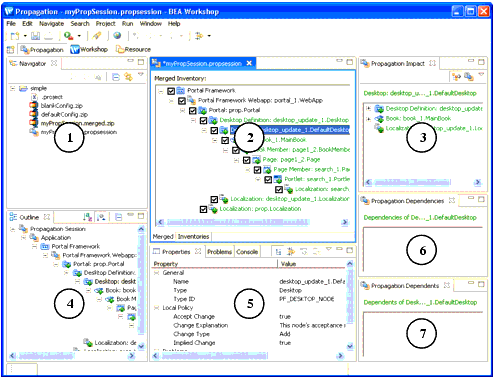This screenshot has height=378, width=494.
Task: Close the myPropSession.propsession editor tab
Action: (x=249, y=63)
